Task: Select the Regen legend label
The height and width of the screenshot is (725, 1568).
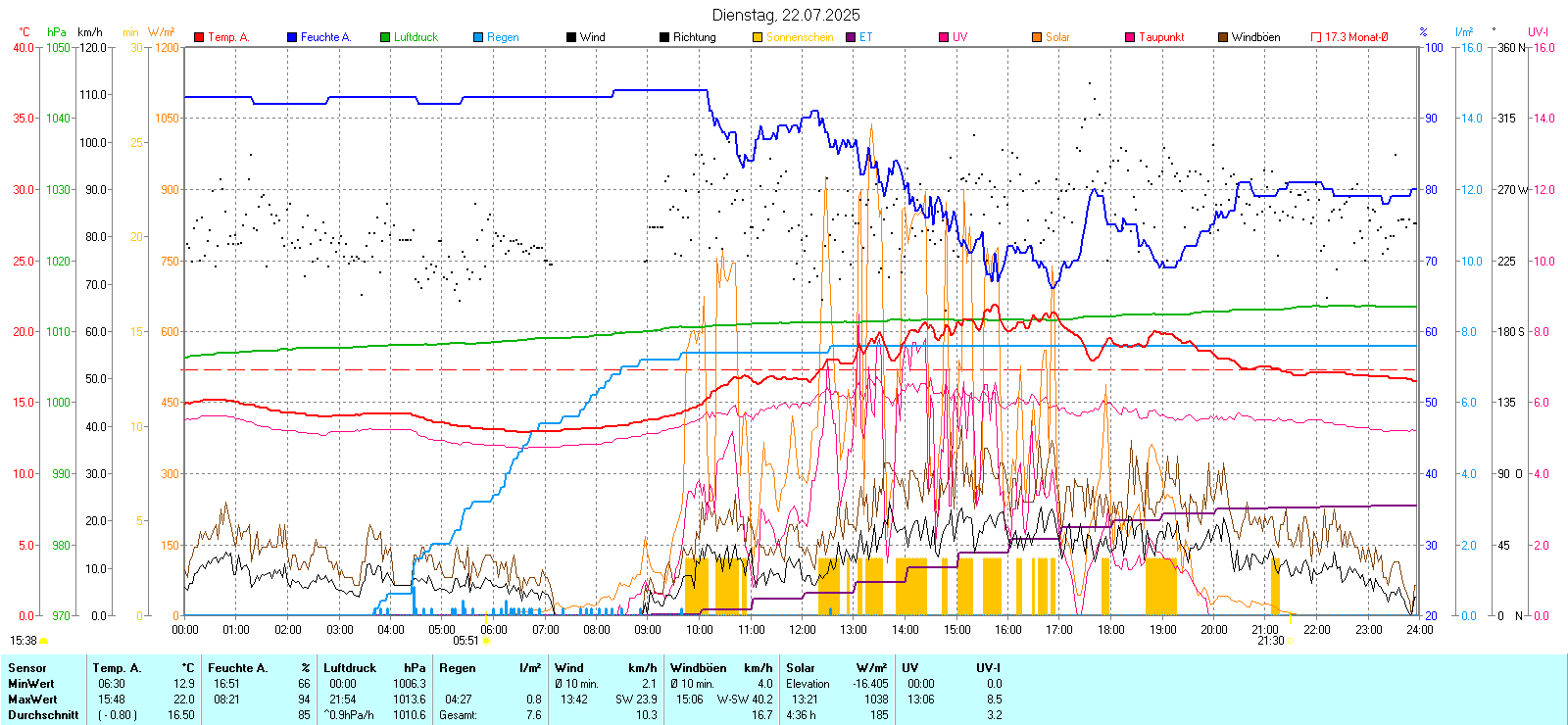Action: coord(503,37)
